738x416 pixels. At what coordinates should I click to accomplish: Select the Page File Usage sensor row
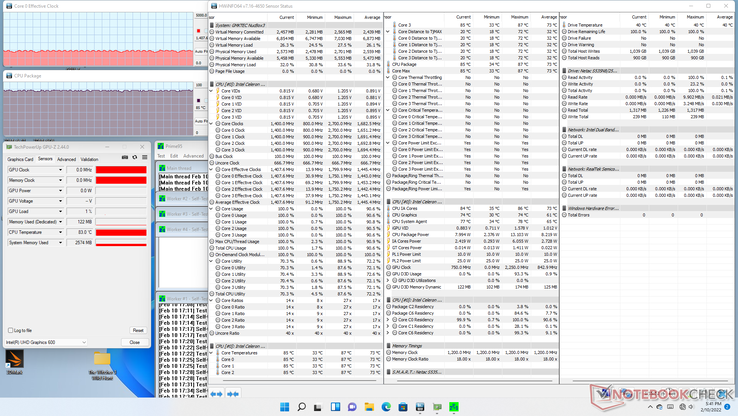[296, 71]
